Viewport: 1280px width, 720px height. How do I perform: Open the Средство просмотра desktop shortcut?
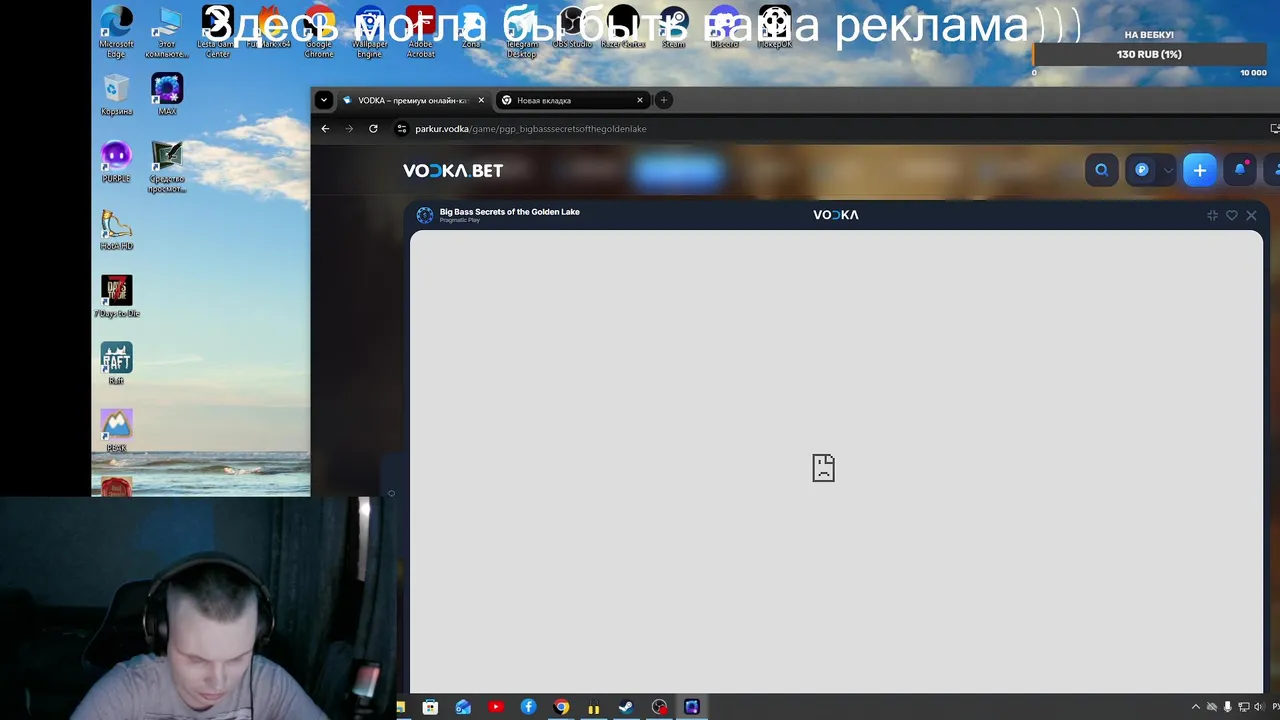coord(167,166)
